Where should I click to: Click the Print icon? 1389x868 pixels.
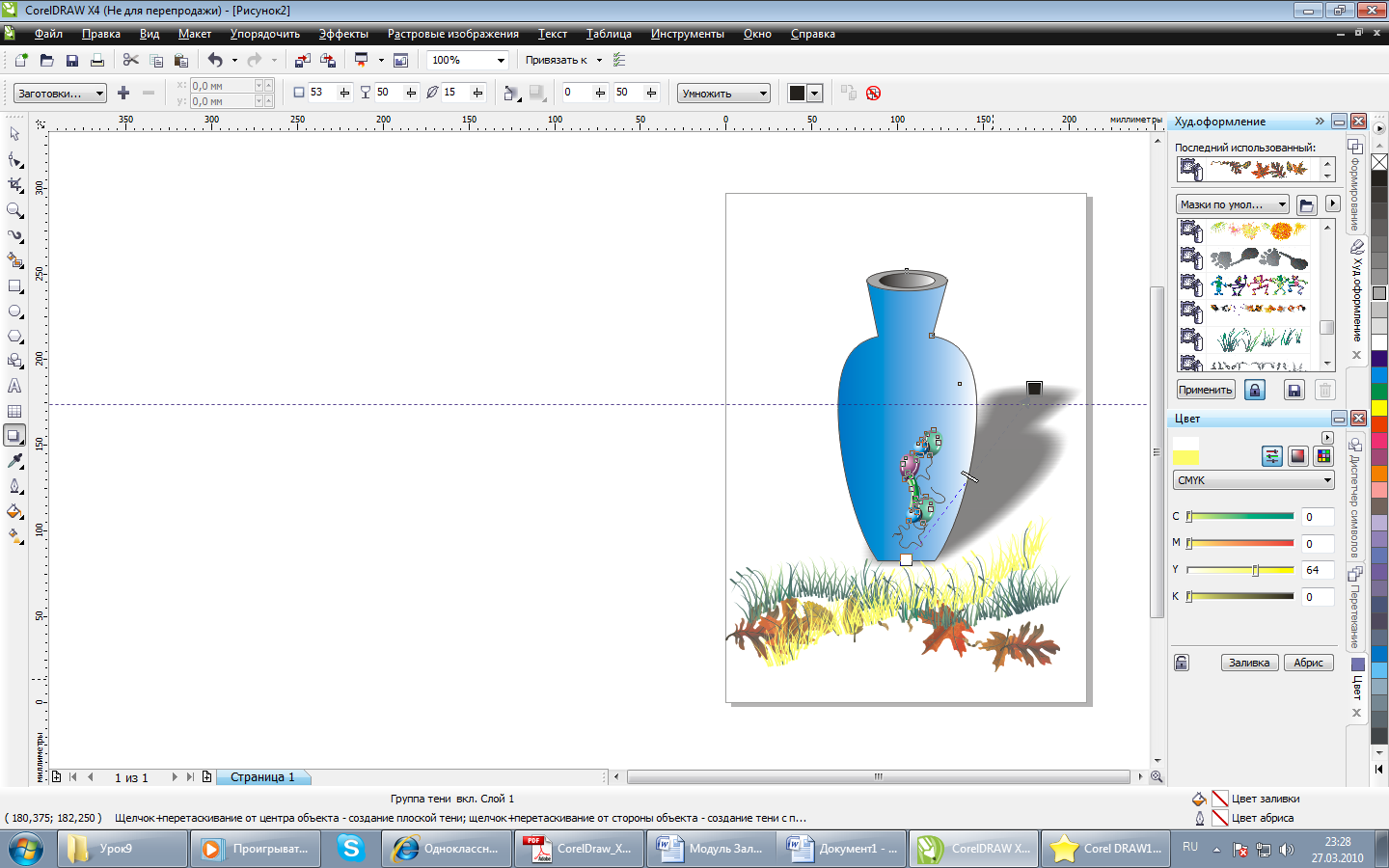coord(96,60)
